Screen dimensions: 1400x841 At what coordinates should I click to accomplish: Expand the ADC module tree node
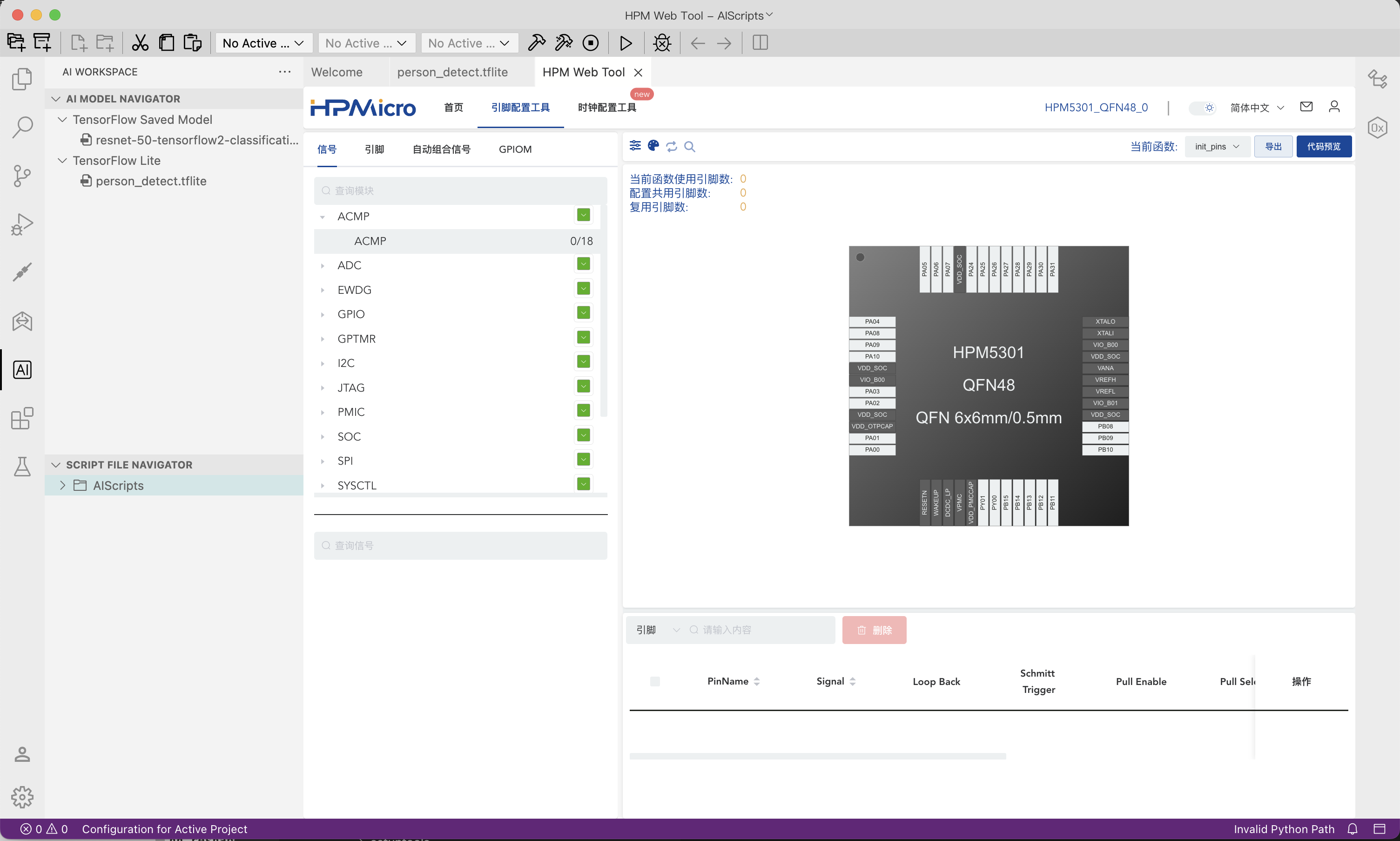[322, 265]
